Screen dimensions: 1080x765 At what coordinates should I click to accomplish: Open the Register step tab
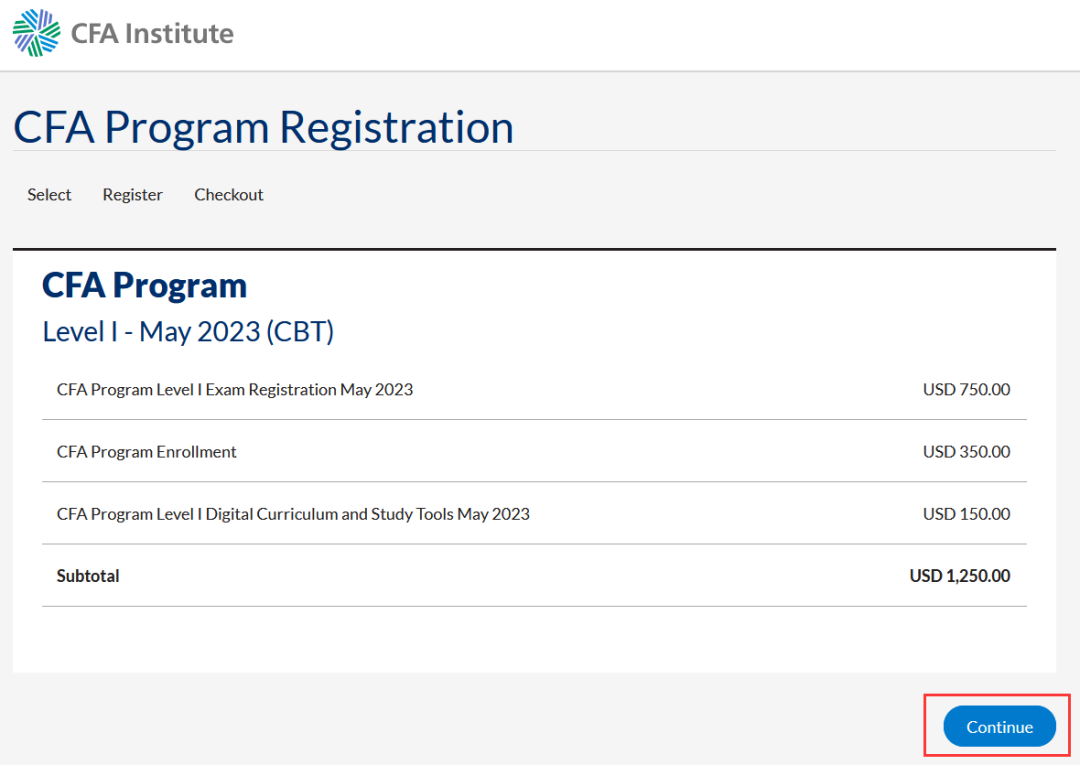point(132,195)
